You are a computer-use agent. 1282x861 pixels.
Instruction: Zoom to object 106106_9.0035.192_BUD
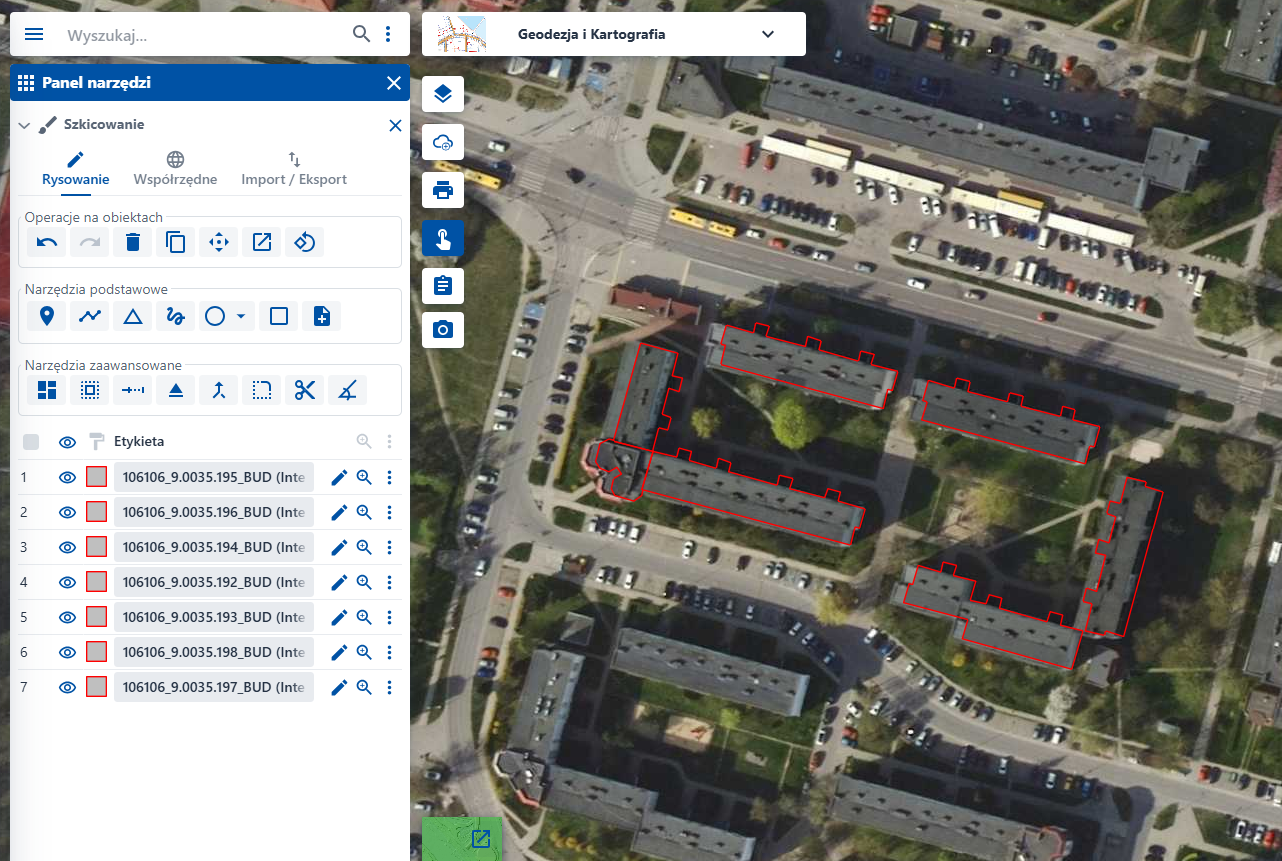(364, 583)
